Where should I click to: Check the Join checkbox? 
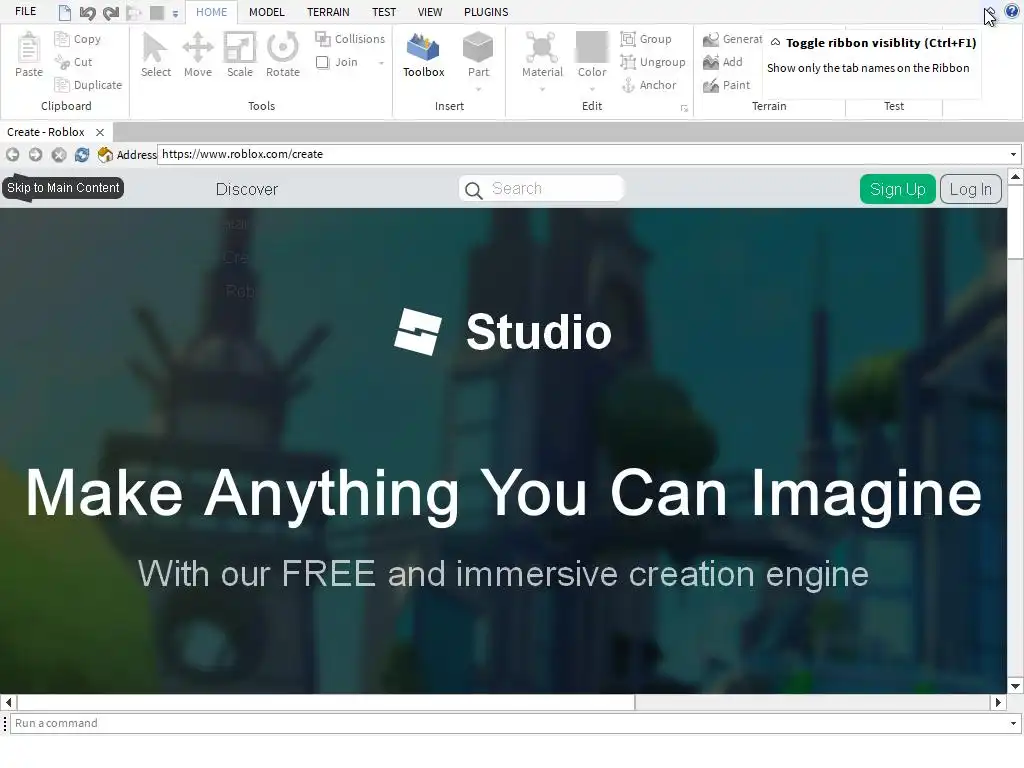pos(323,62)
